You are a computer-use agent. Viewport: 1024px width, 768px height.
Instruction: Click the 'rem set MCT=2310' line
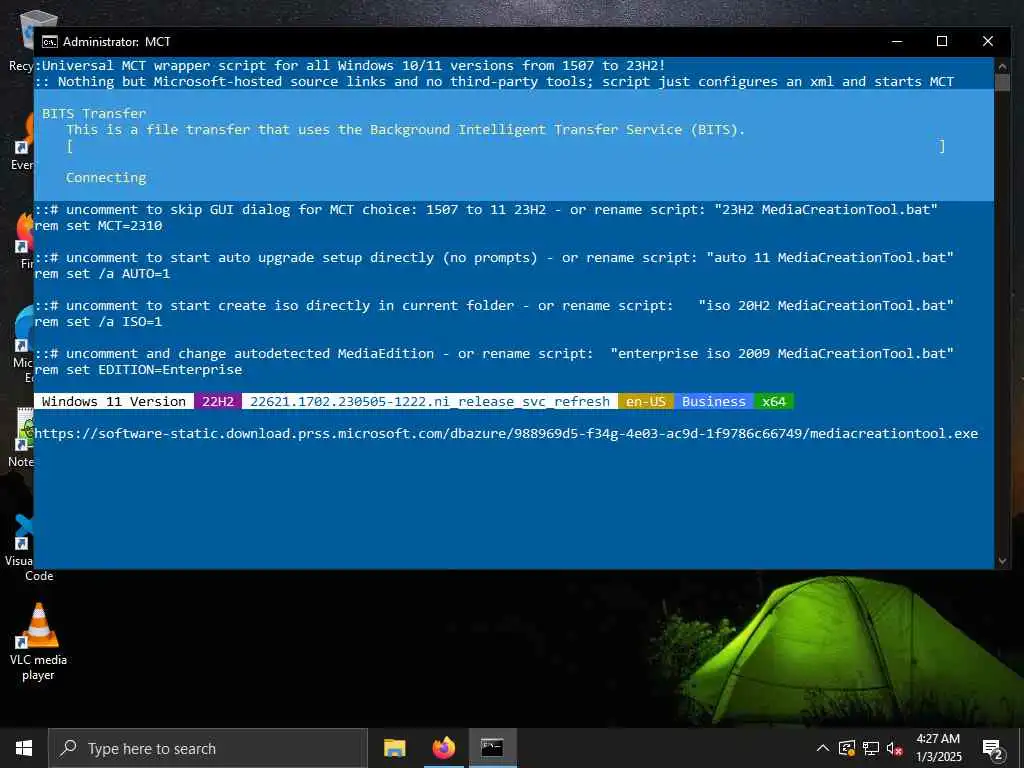98,226
